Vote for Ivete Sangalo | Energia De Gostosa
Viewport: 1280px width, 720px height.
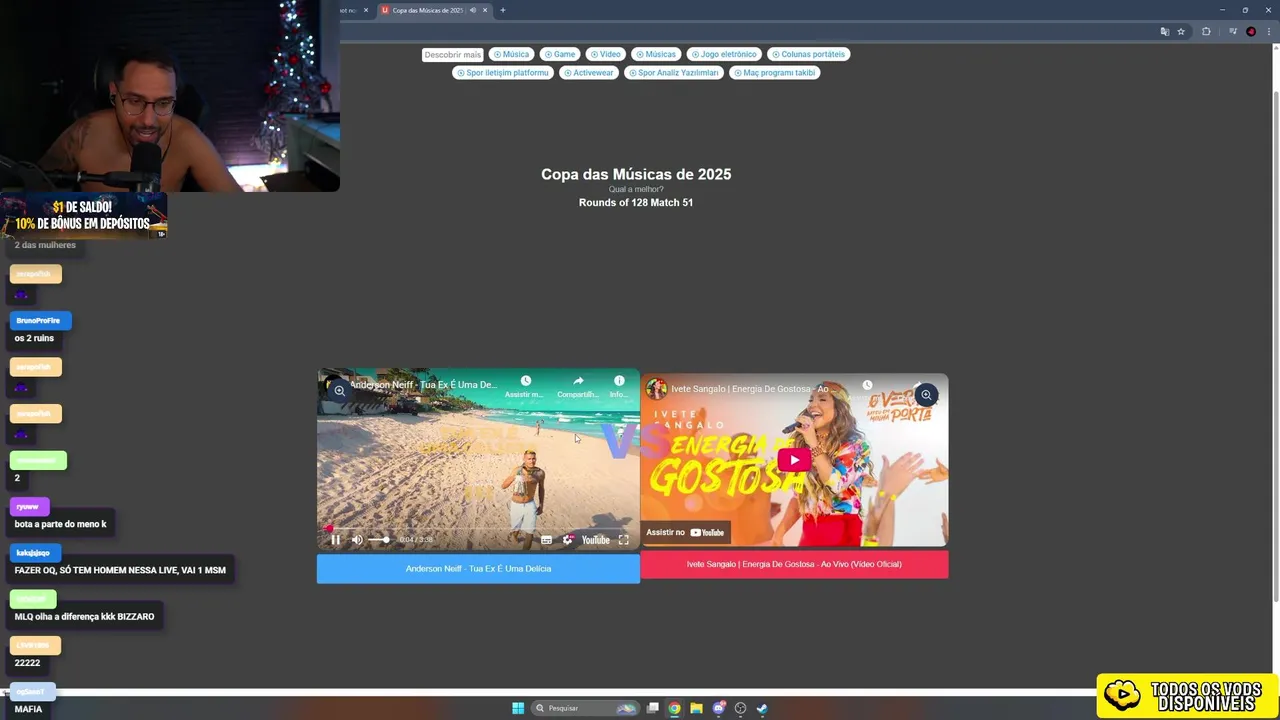pos(794,564)
